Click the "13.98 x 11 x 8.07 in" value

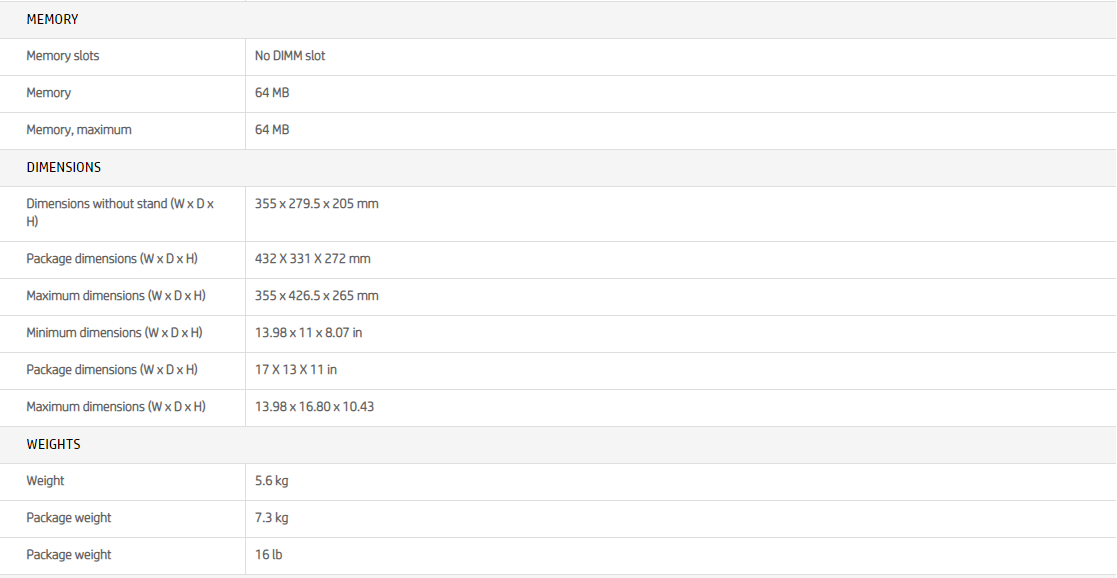pos(308,333)
